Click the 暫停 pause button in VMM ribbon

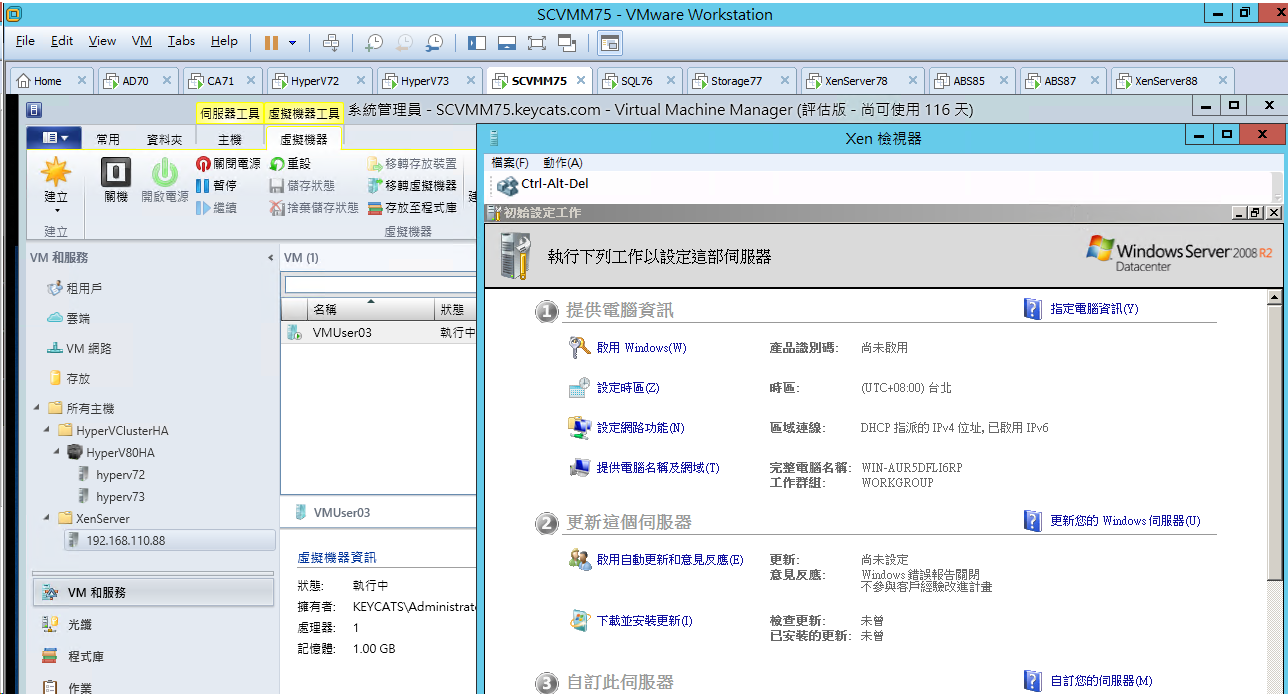(216, 185)
